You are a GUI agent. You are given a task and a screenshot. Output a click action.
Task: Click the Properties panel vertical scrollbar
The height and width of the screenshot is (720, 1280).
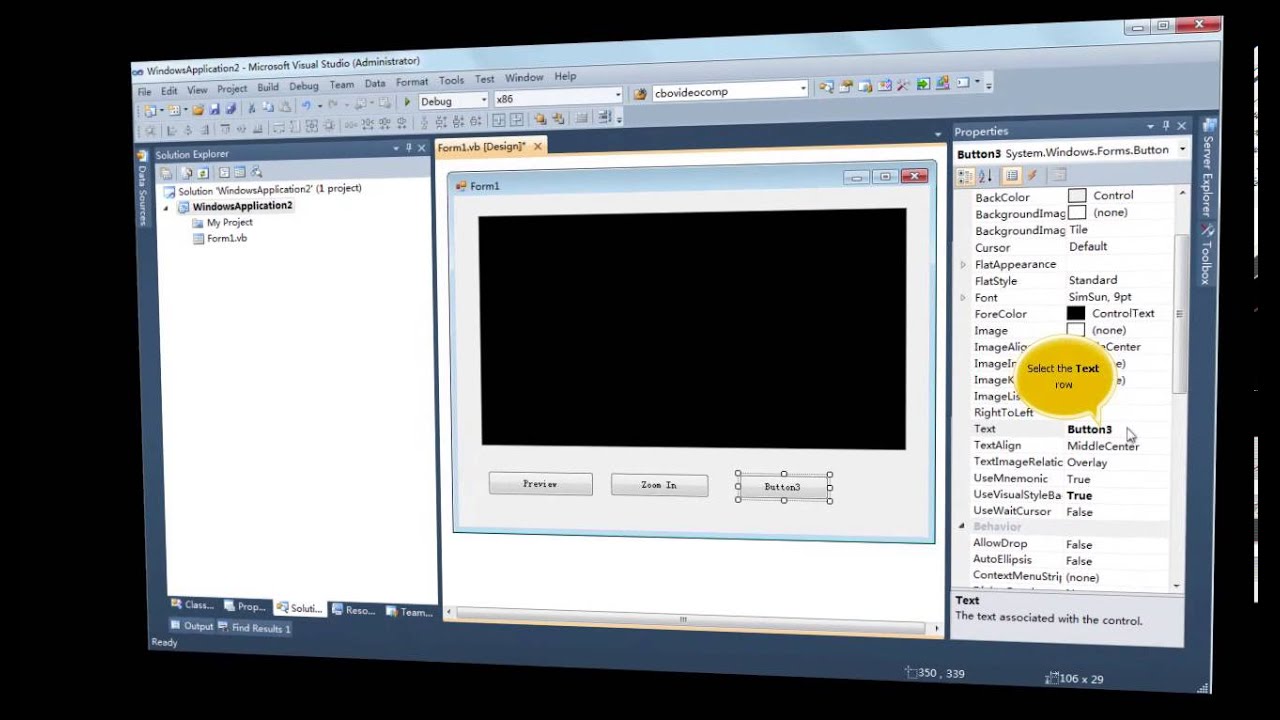pos(1179,314)
